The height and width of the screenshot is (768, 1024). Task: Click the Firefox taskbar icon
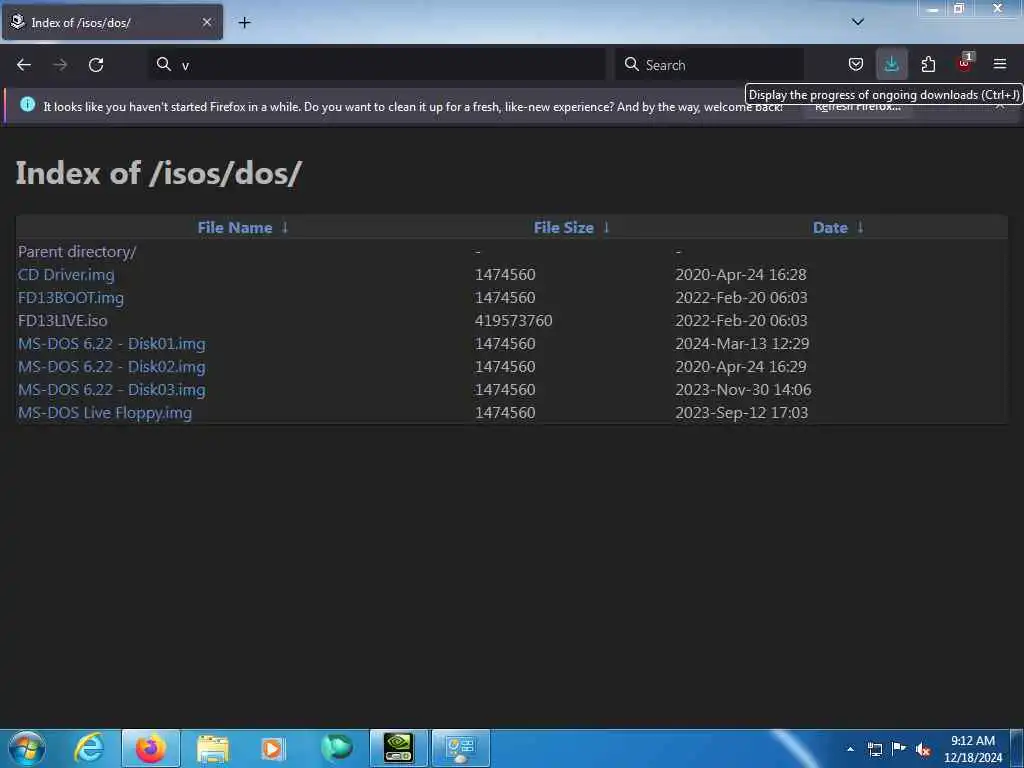[x=150, y=748]
